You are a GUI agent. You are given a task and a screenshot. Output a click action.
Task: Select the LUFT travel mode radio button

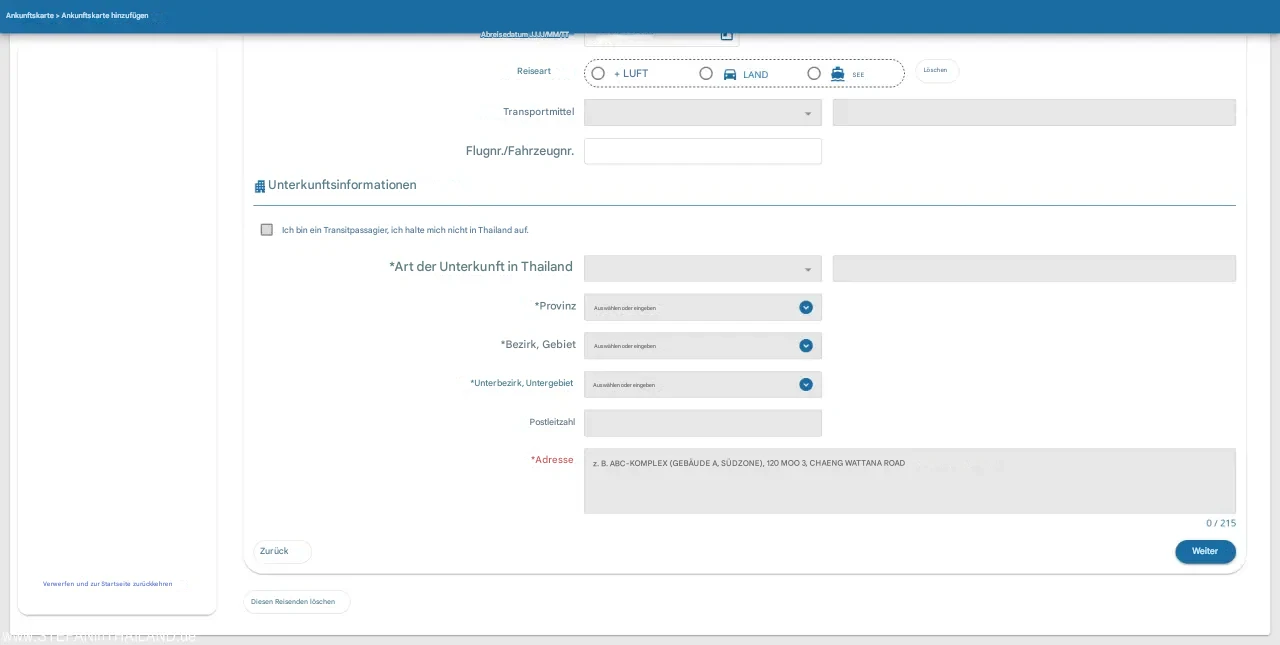pyautogui.click(x=598, y=74)
